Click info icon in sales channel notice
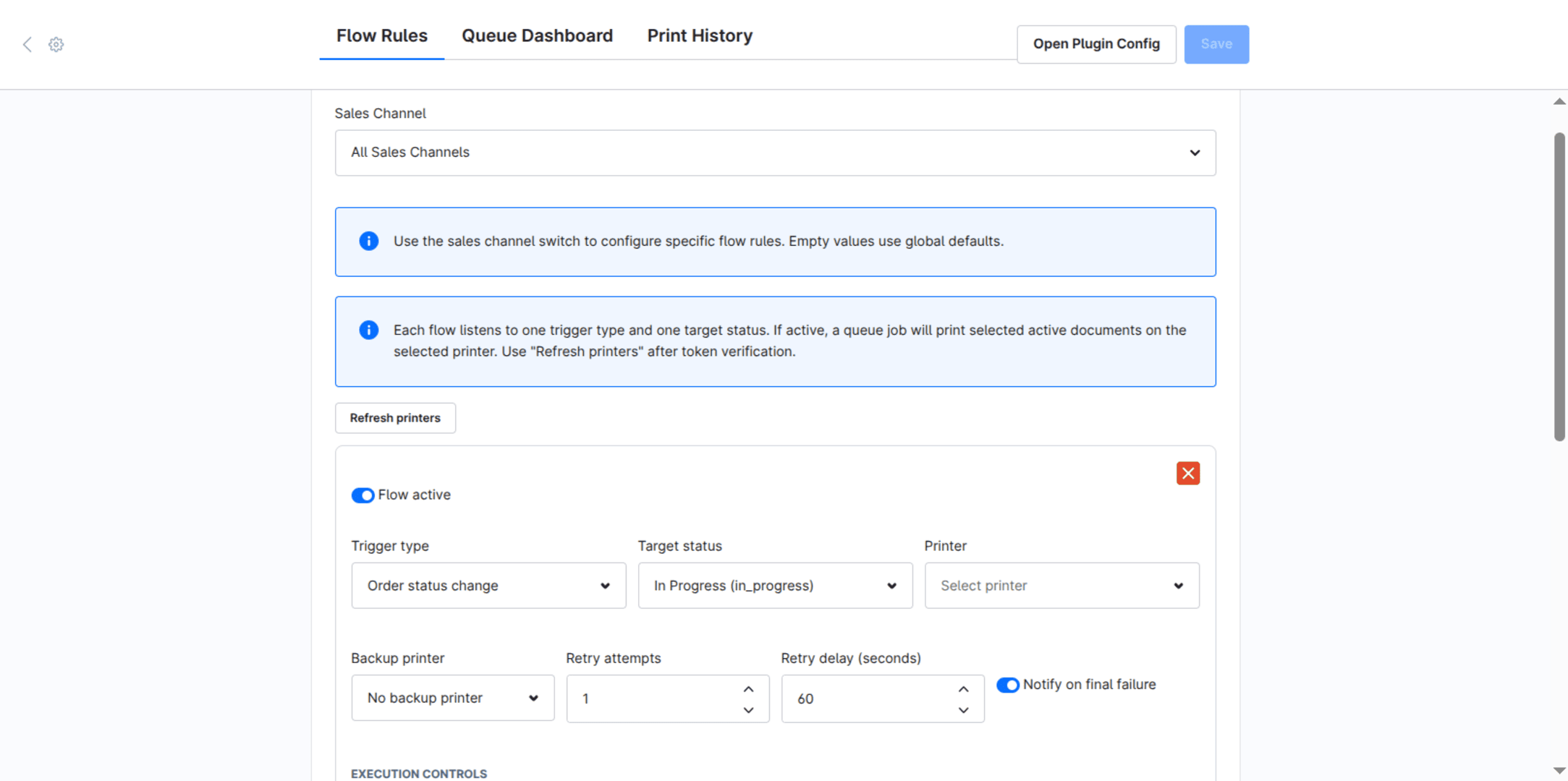 point(368,241)
